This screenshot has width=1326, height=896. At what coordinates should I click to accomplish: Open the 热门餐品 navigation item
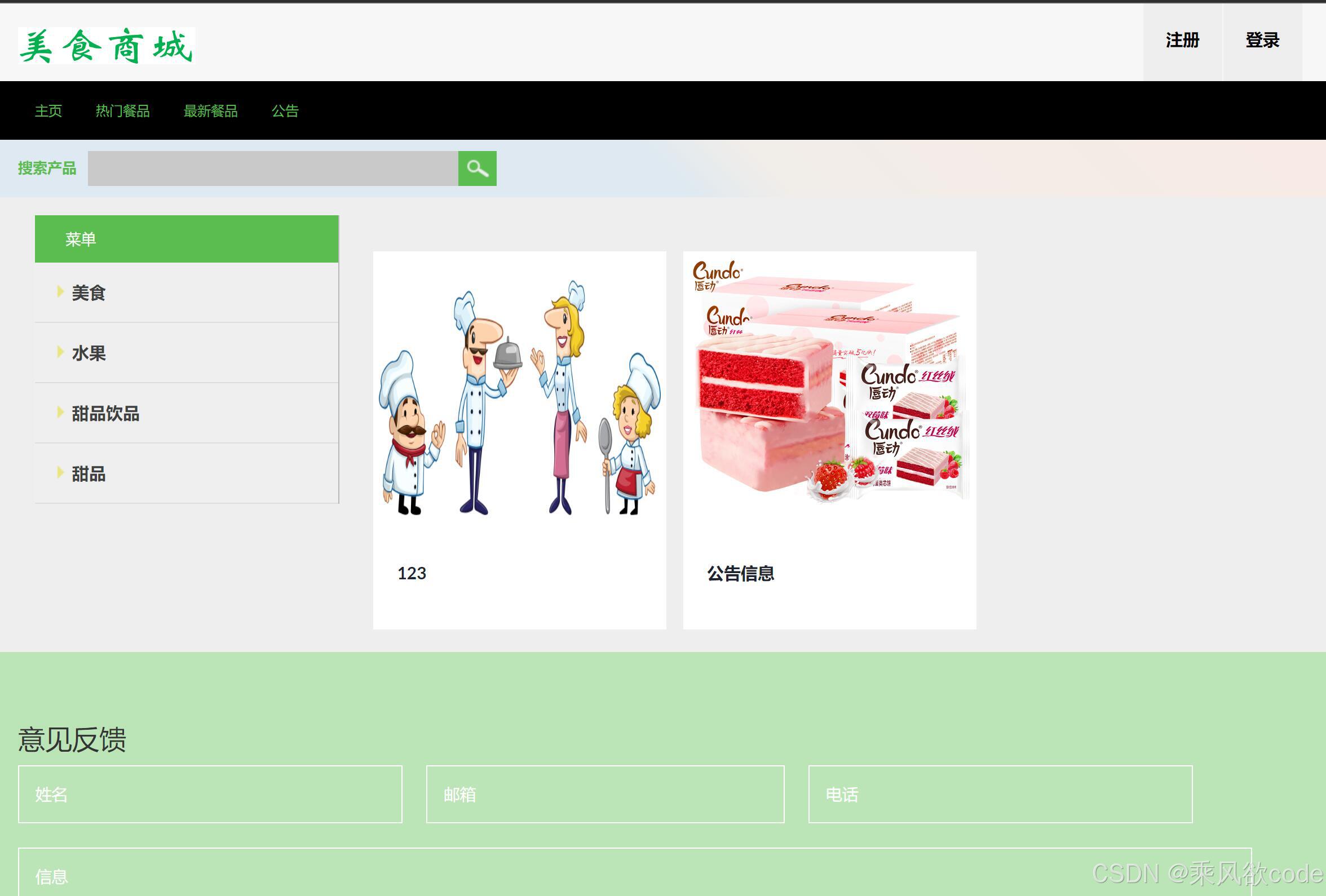pos(123,111)
